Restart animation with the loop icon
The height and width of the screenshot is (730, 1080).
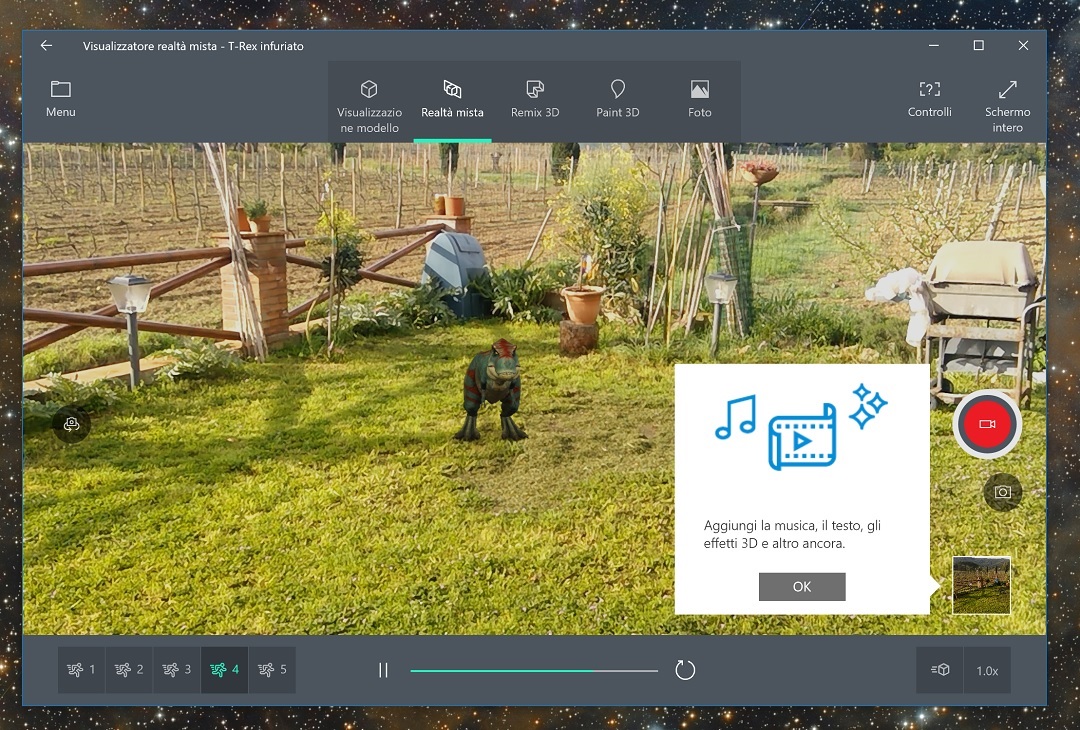(685, 670)
